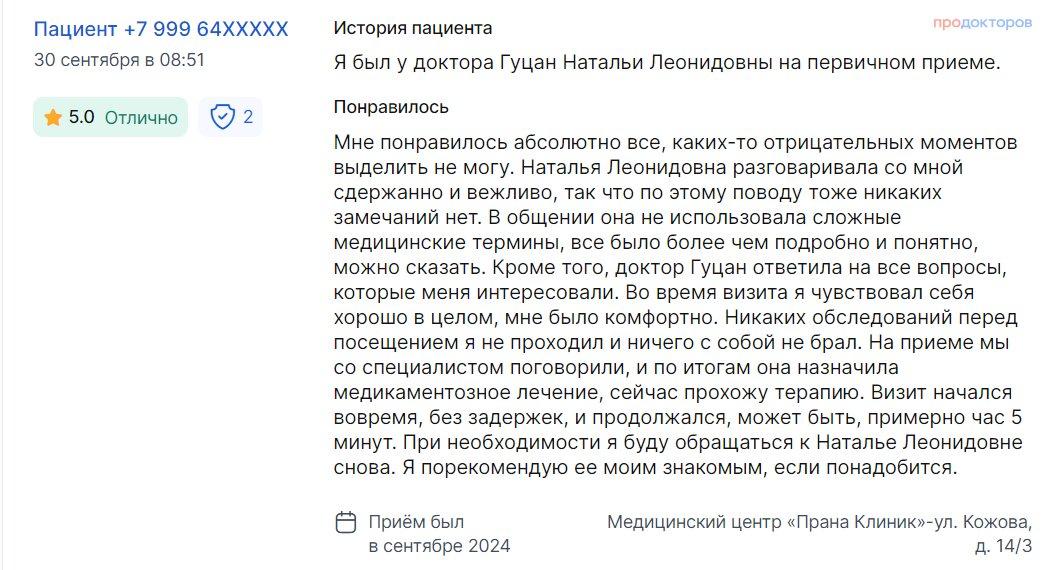1056x570 pixels.
Task: Click the Отлично rating label
Action: pos(141,118)
